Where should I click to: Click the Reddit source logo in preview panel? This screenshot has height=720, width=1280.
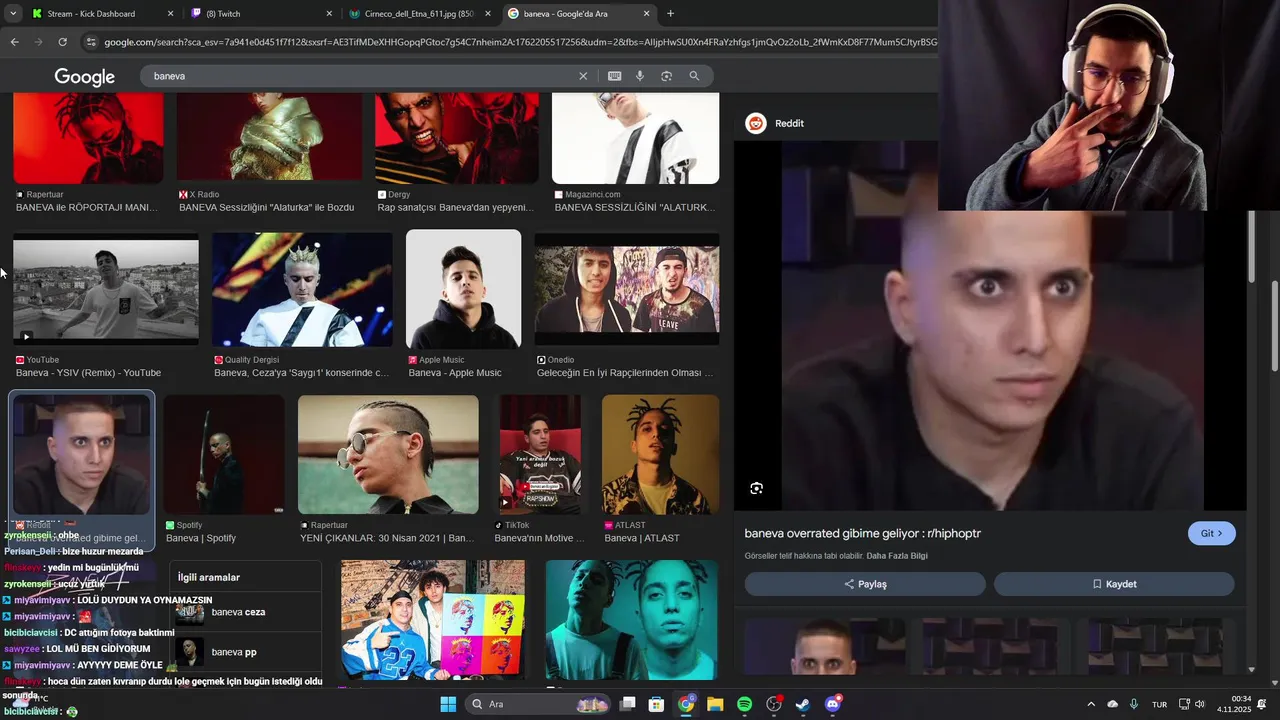pos(756,123)
